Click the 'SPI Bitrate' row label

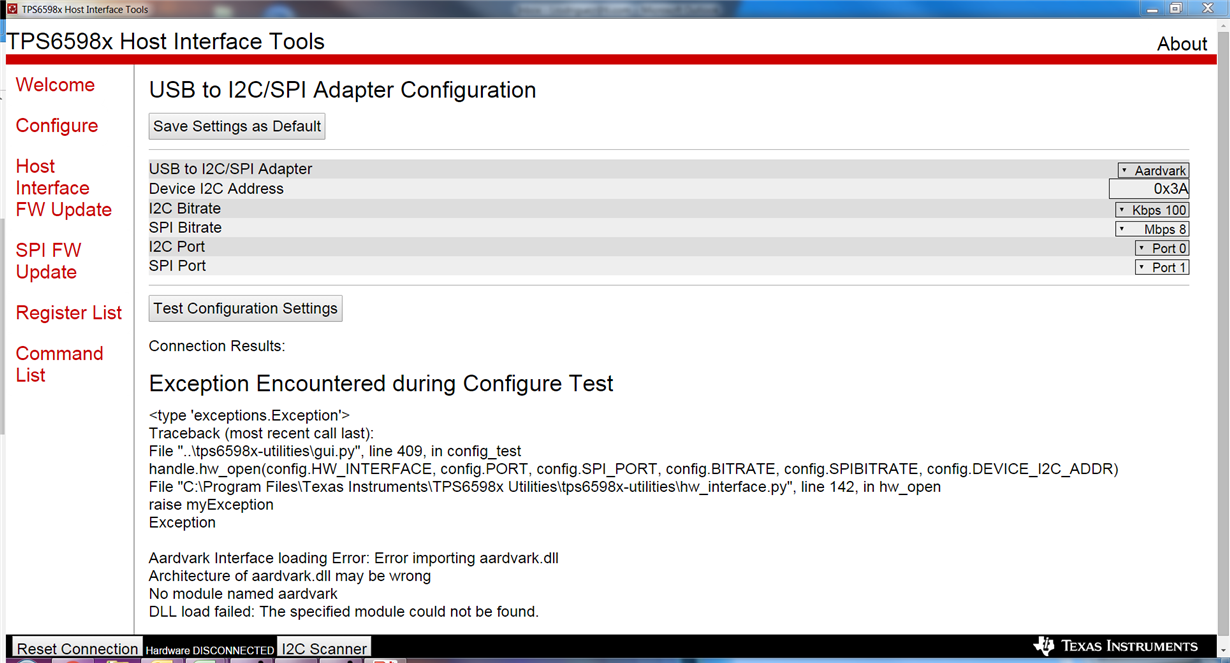click(185, 228)
